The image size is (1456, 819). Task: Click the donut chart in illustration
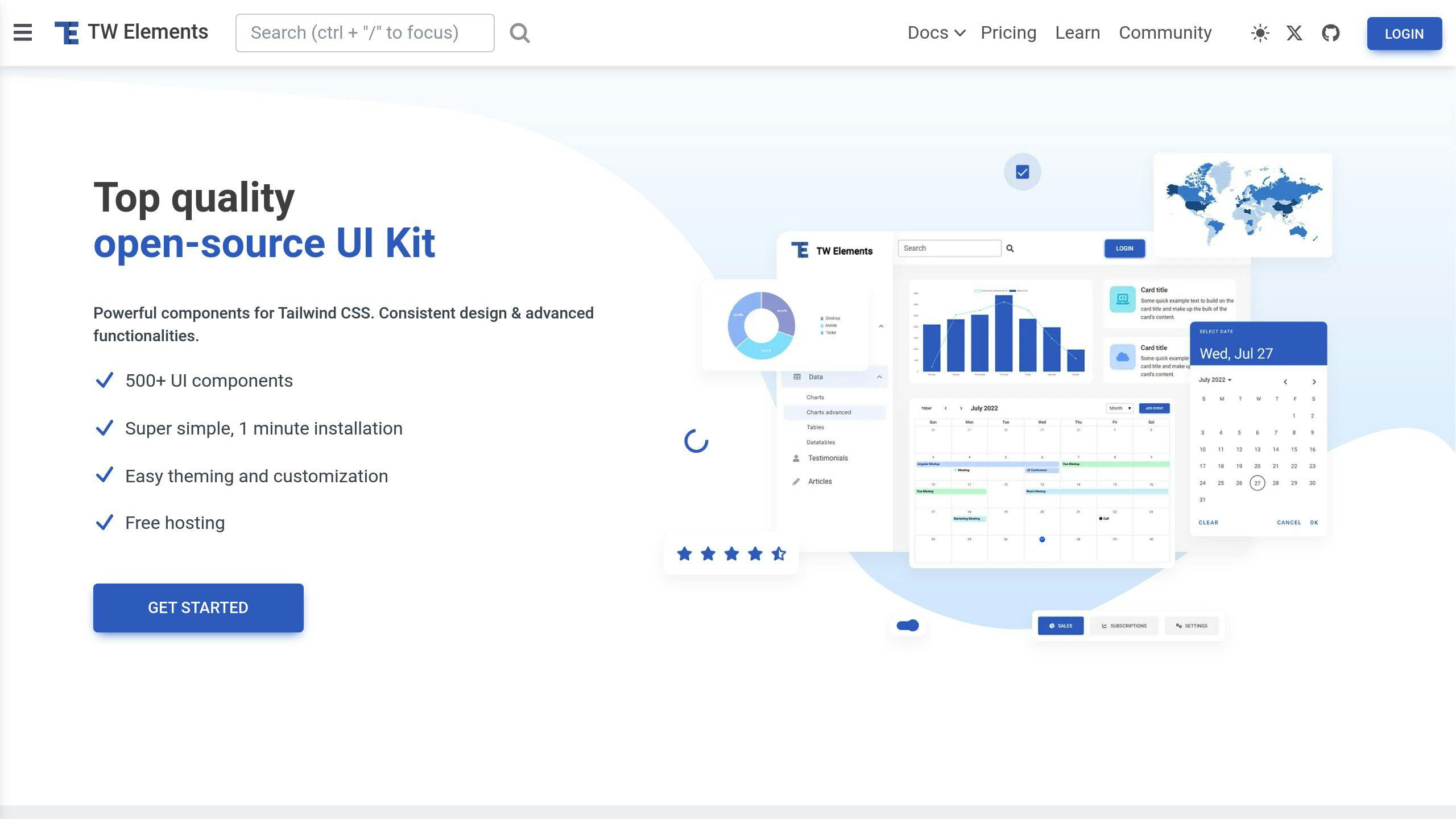pos(761,325)
